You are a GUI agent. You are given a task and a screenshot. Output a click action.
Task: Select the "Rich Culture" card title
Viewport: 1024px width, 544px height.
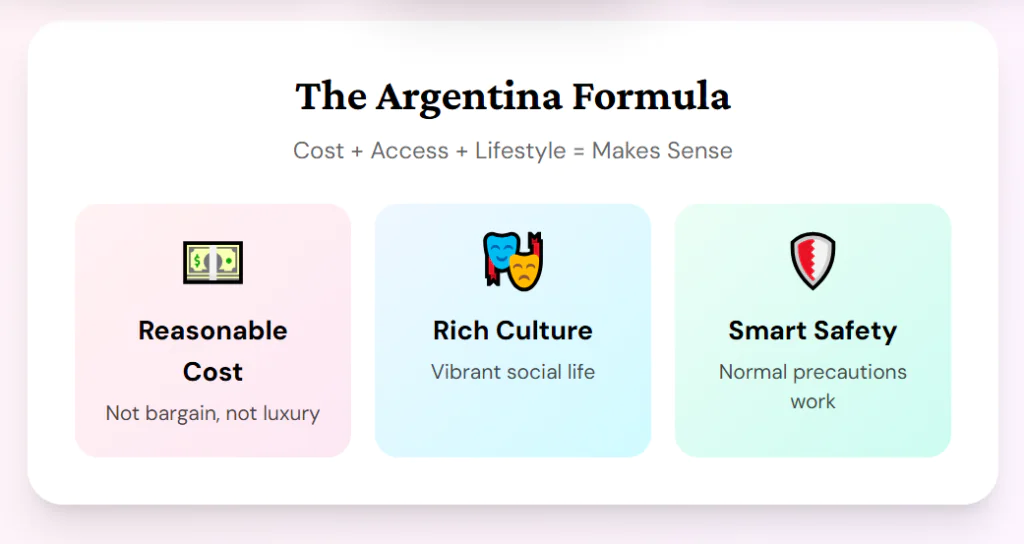pos(513,331)
